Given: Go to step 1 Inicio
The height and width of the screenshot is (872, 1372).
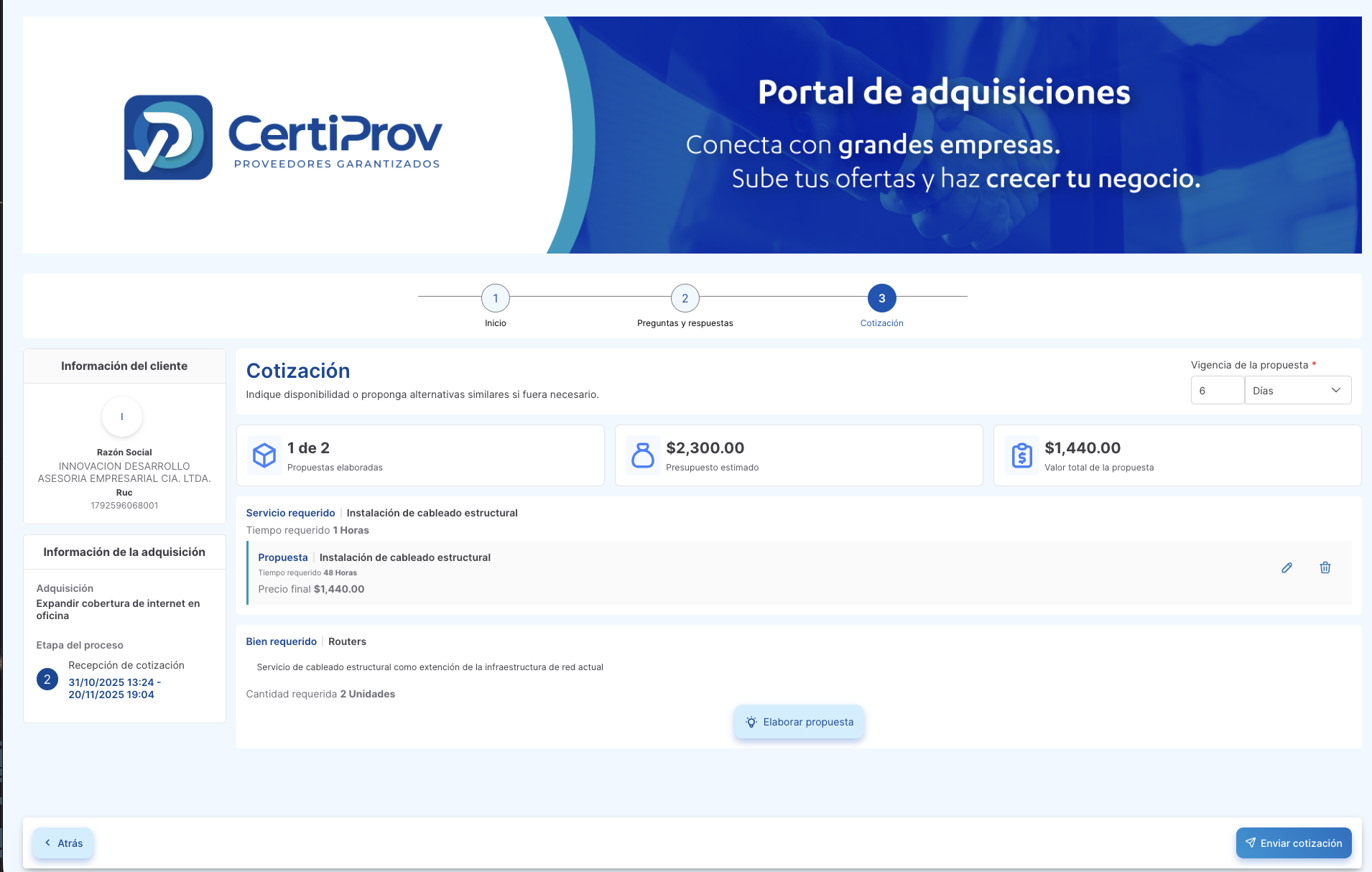Looking at the screenshot, I should coord(495,298).
